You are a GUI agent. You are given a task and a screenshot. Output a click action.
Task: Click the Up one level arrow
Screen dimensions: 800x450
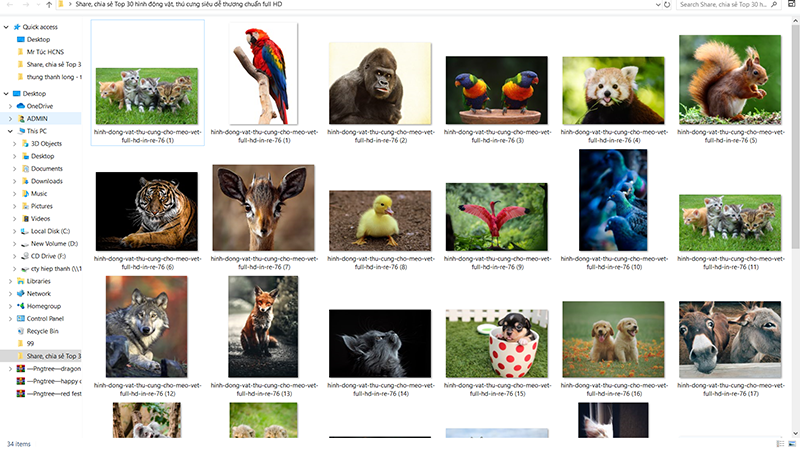(48, 5)
